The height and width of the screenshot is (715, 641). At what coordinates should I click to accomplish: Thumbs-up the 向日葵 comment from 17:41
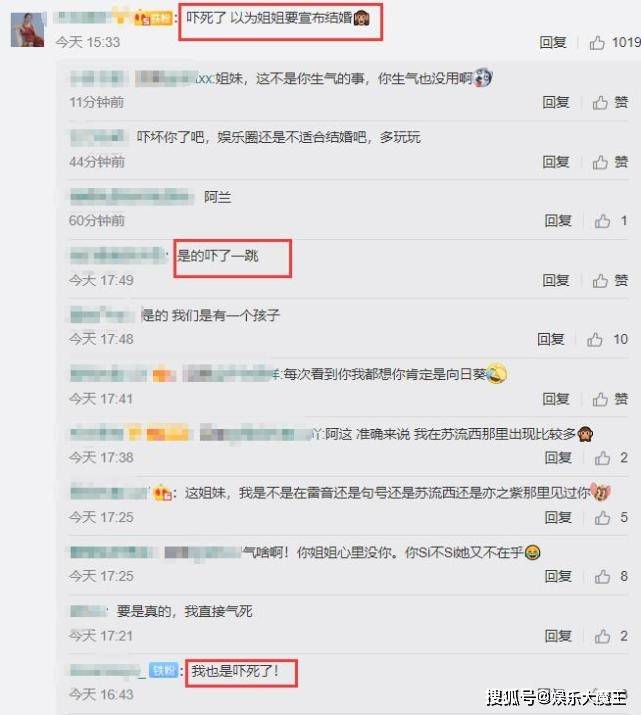[600, 399]
